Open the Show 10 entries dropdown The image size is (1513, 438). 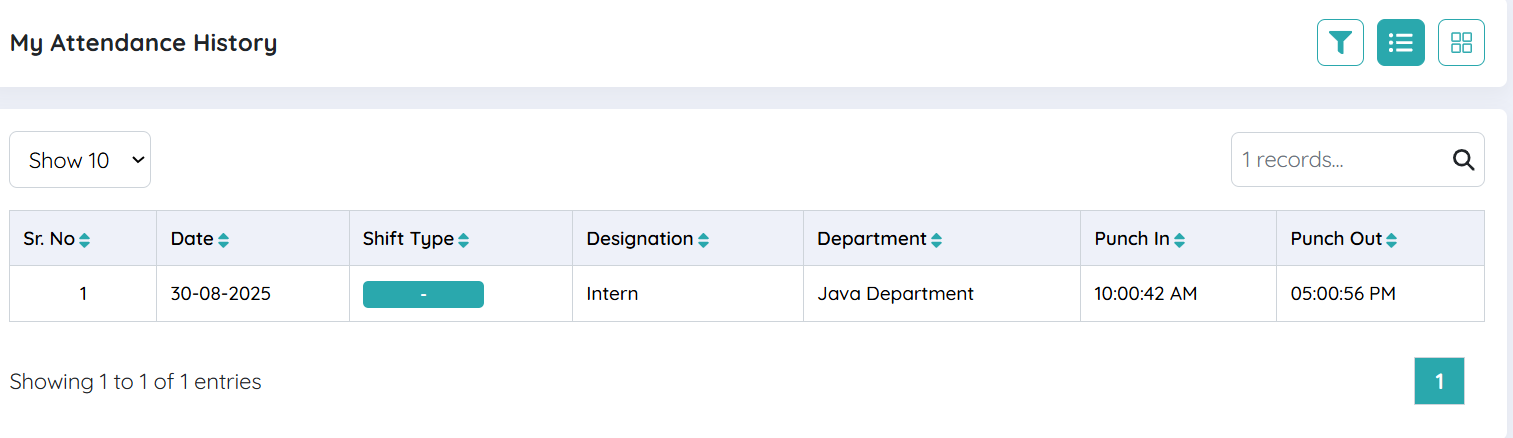(x=80, y=160)
